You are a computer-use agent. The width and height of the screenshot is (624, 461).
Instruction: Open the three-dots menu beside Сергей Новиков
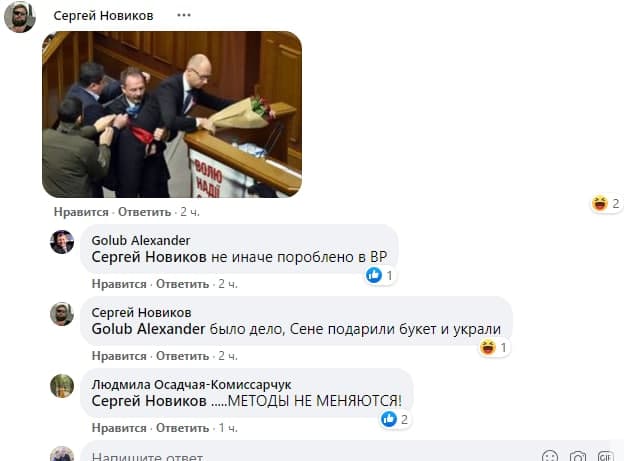click(184, 16)
